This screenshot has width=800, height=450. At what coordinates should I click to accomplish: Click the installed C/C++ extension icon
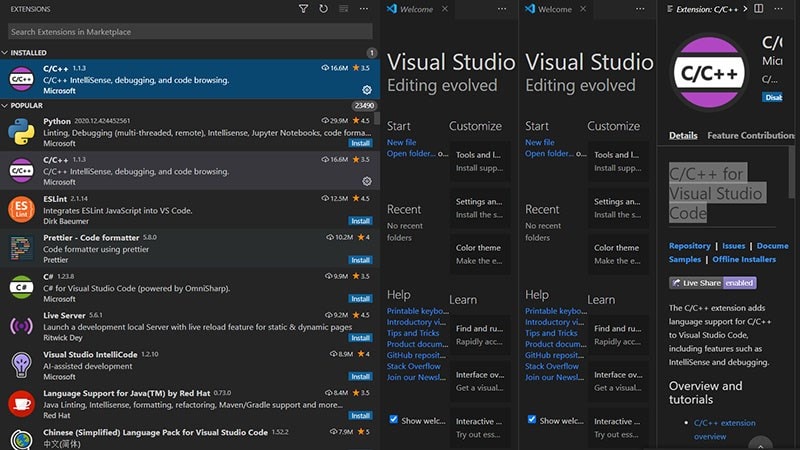tap(21, 79)
